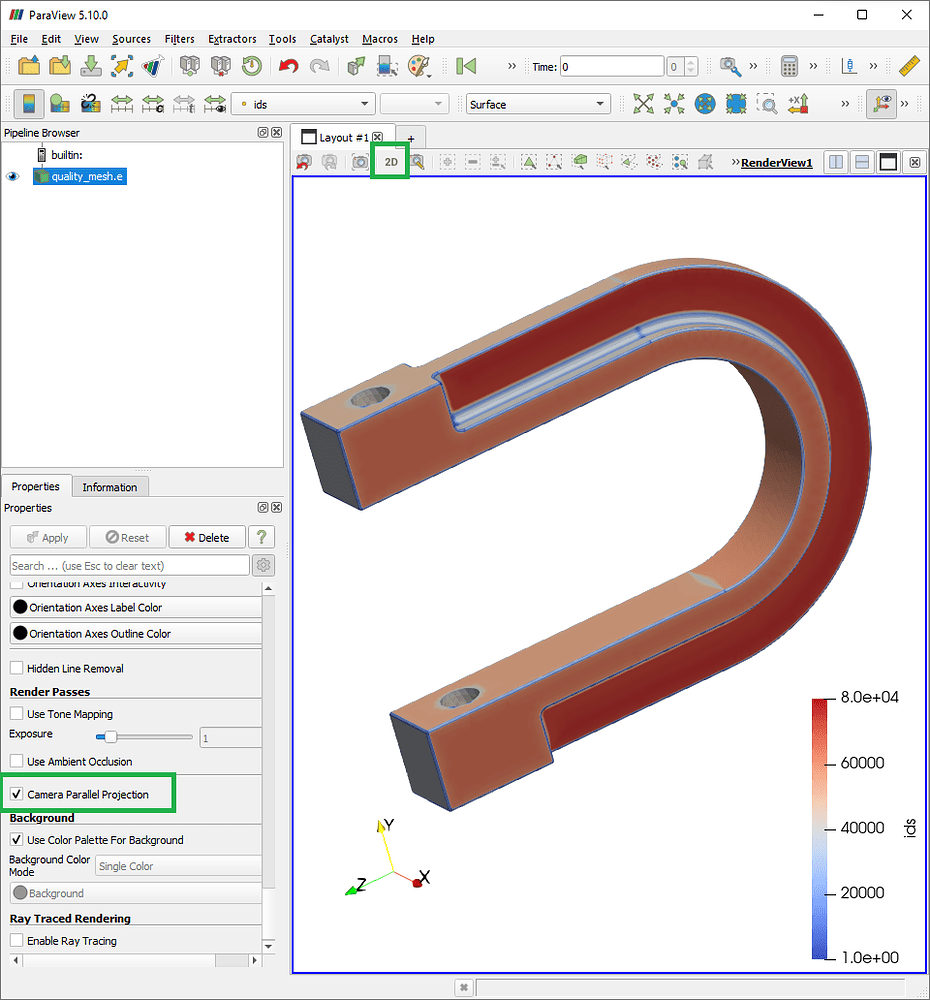Screen dimensions: 930x1000
Task: Click the Time value input field
Action: pos(612,66)
